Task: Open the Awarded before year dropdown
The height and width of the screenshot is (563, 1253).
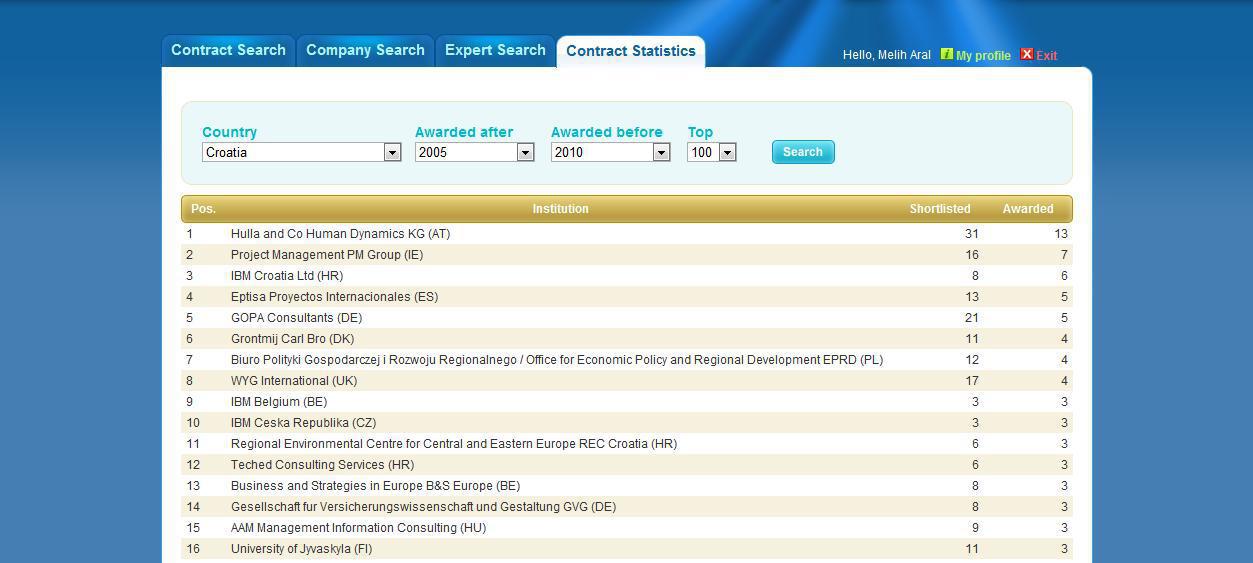Action: tap(610, 152)
